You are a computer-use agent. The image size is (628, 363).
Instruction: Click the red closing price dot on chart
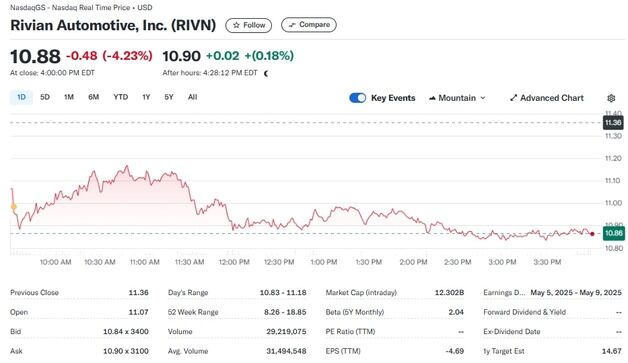(592, 234)
